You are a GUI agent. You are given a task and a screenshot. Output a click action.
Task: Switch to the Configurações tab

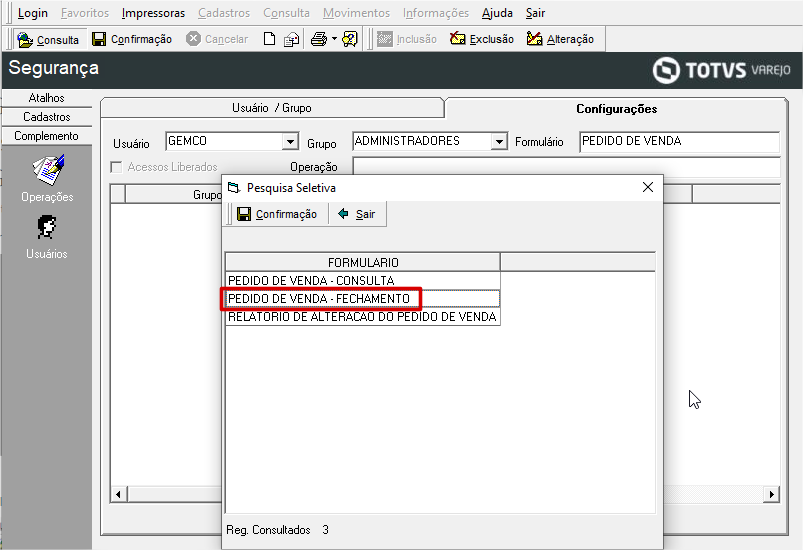point(617,109)
